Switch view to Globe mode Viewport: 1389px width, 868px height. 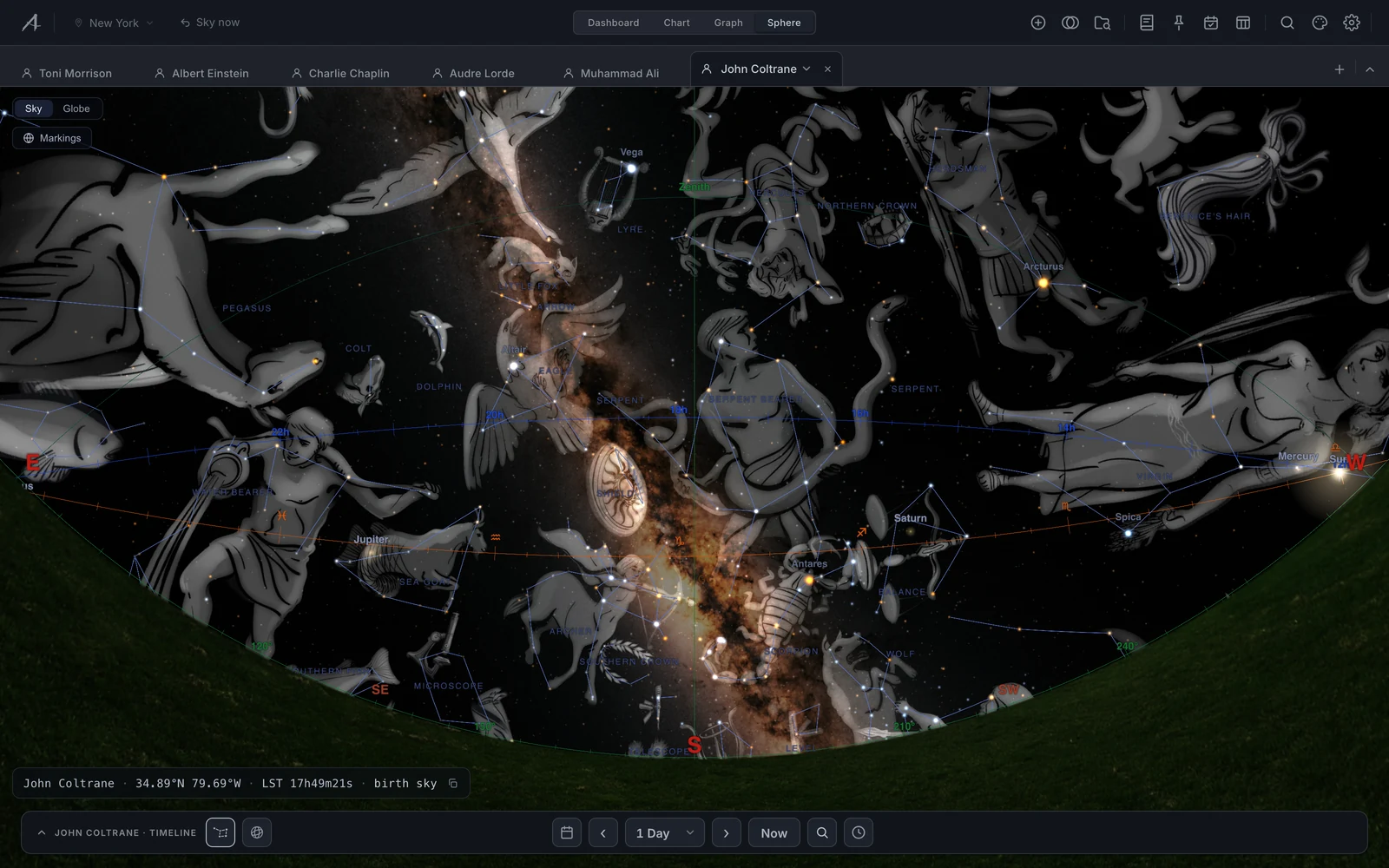coord(76,108)
